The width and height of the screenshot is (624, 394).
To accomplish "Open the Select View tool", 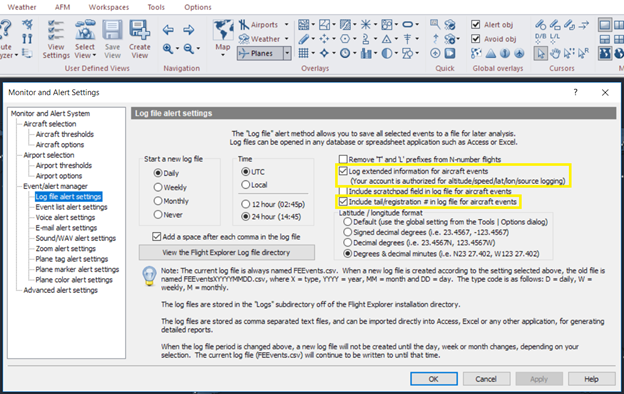I will click(x=85, y=39).
